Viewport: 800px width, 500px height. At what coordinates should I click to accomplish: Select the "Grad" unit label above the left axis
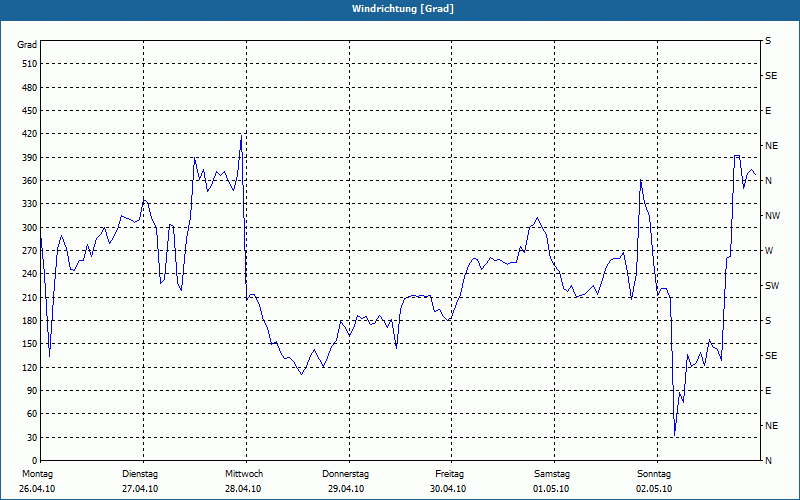(27, 45)
